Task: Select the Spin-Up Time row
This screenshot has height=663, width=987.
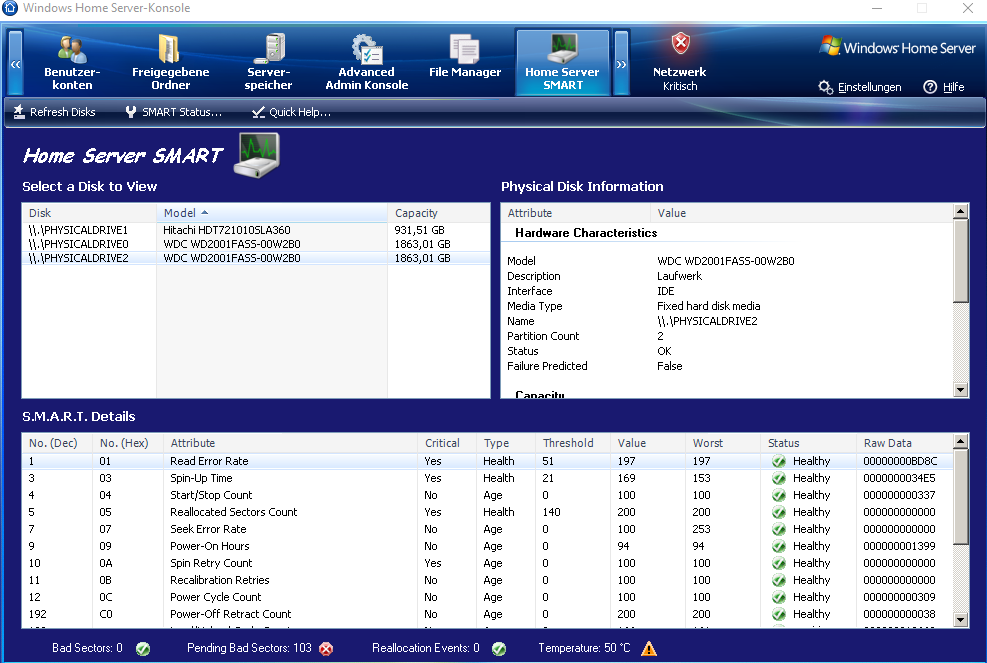Action: click(x=488, y=478)
